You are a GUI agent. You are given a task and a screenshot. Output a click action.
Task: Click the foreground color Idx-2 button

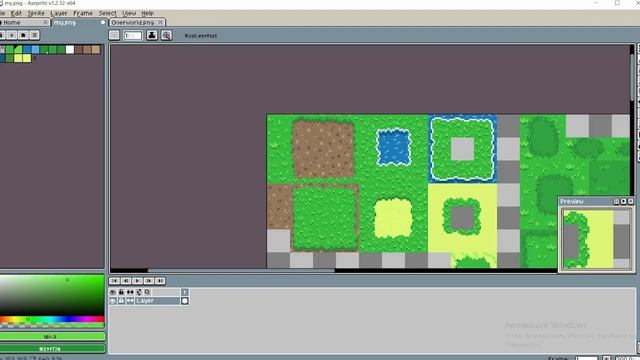[x=52, y=337]
